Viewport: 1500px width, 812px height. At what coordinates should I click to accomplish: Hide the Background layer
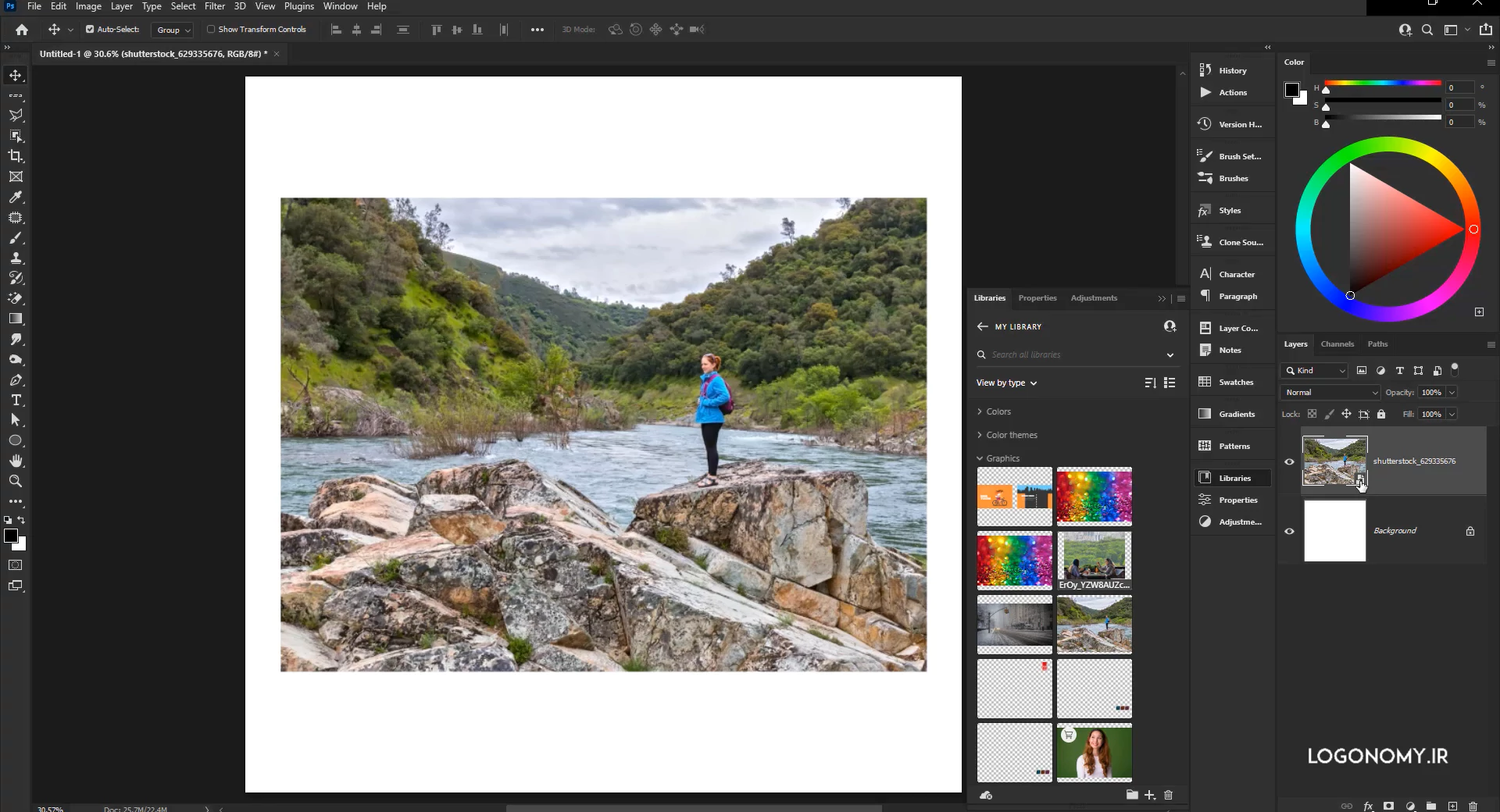[1289, 532]
